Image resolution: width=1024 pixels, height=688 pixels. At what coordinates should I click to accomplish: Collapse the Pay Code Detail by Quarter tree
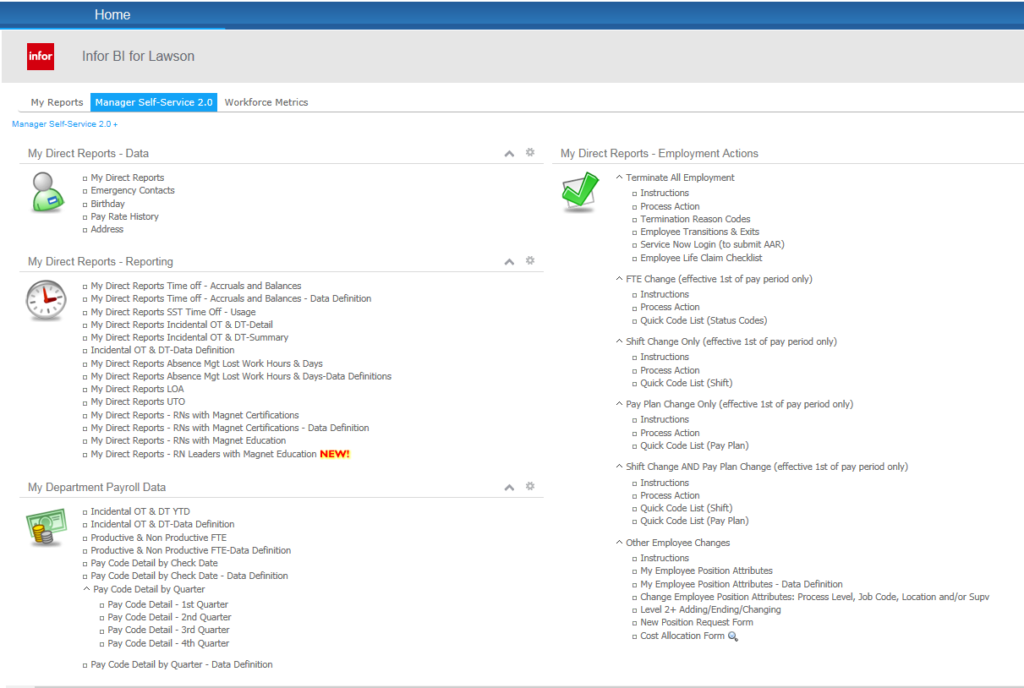pyautogui.click(x=87, y=590)
